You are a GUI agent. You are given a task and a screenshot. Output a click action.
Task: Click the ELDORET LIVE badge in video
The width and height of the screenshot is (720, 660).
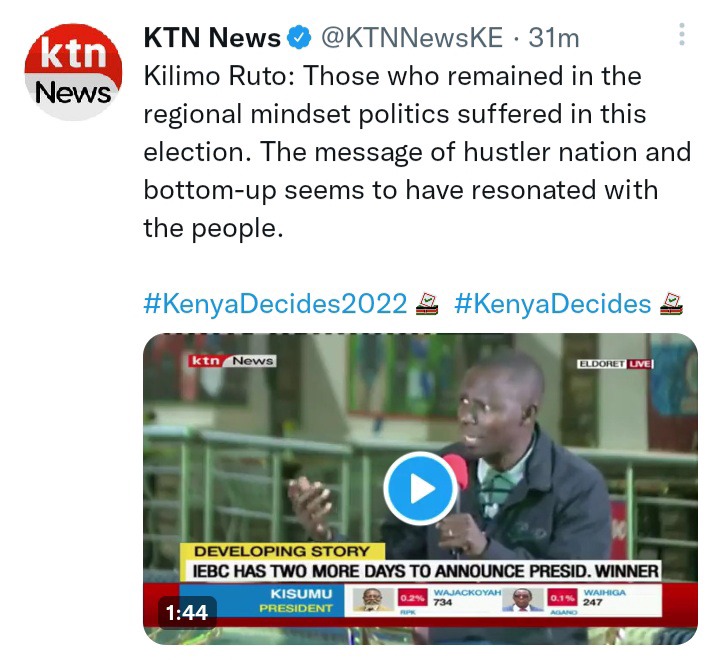[615, 364]
